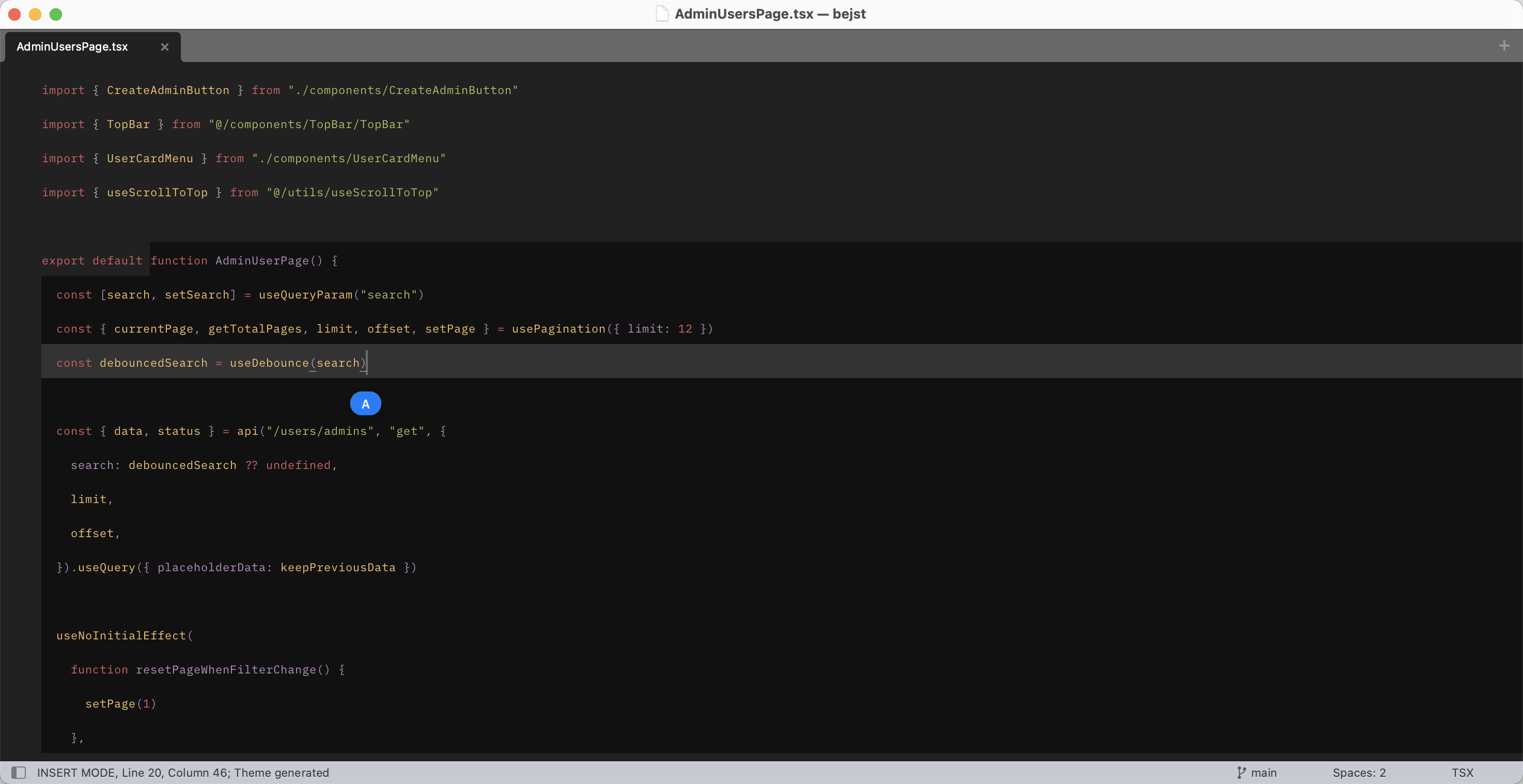This screenshot has height=784, width=1523.
Task: Toggle the sidebar icon in status bar
Action: (x=19, y=772)
